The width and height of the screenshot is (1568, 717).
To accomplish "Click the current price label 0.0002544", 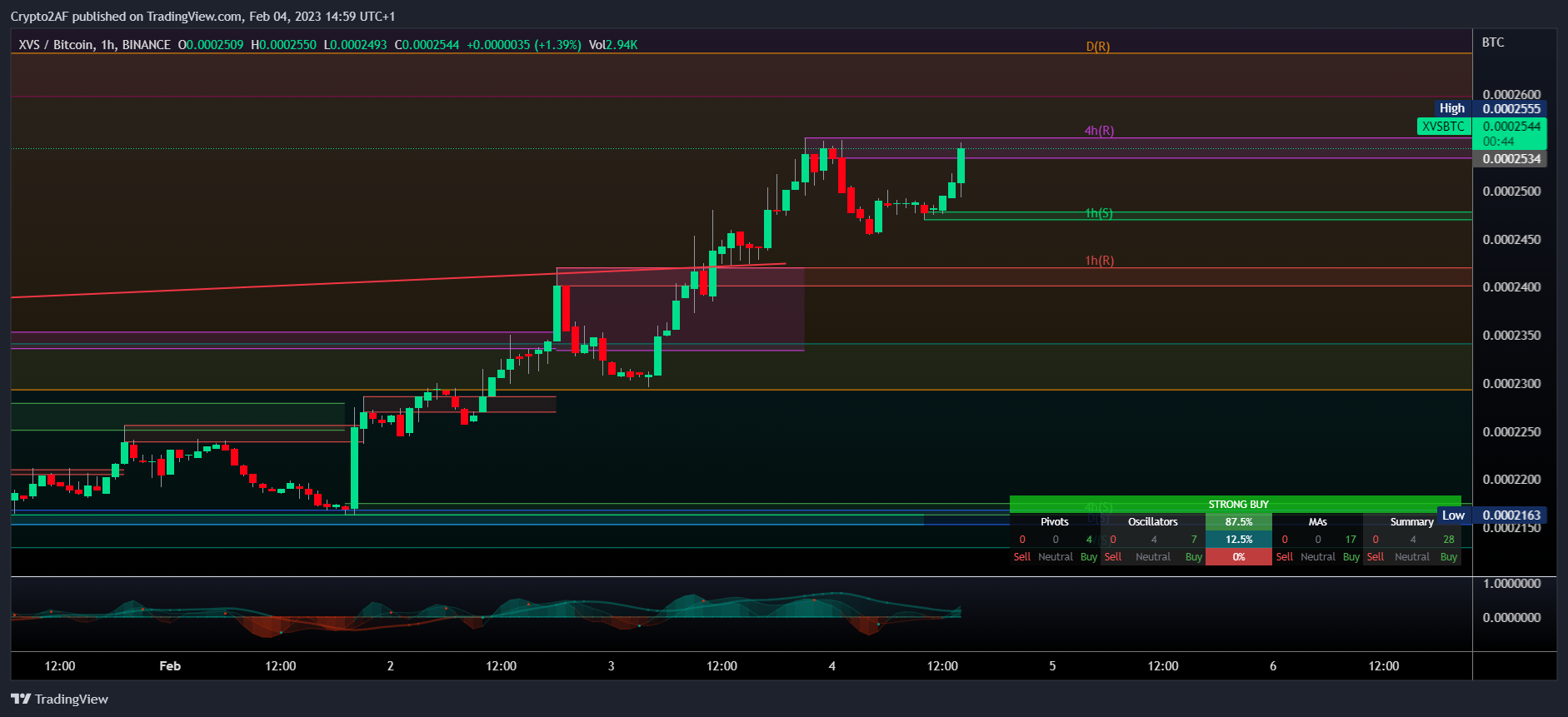I will coord(1511,127).
